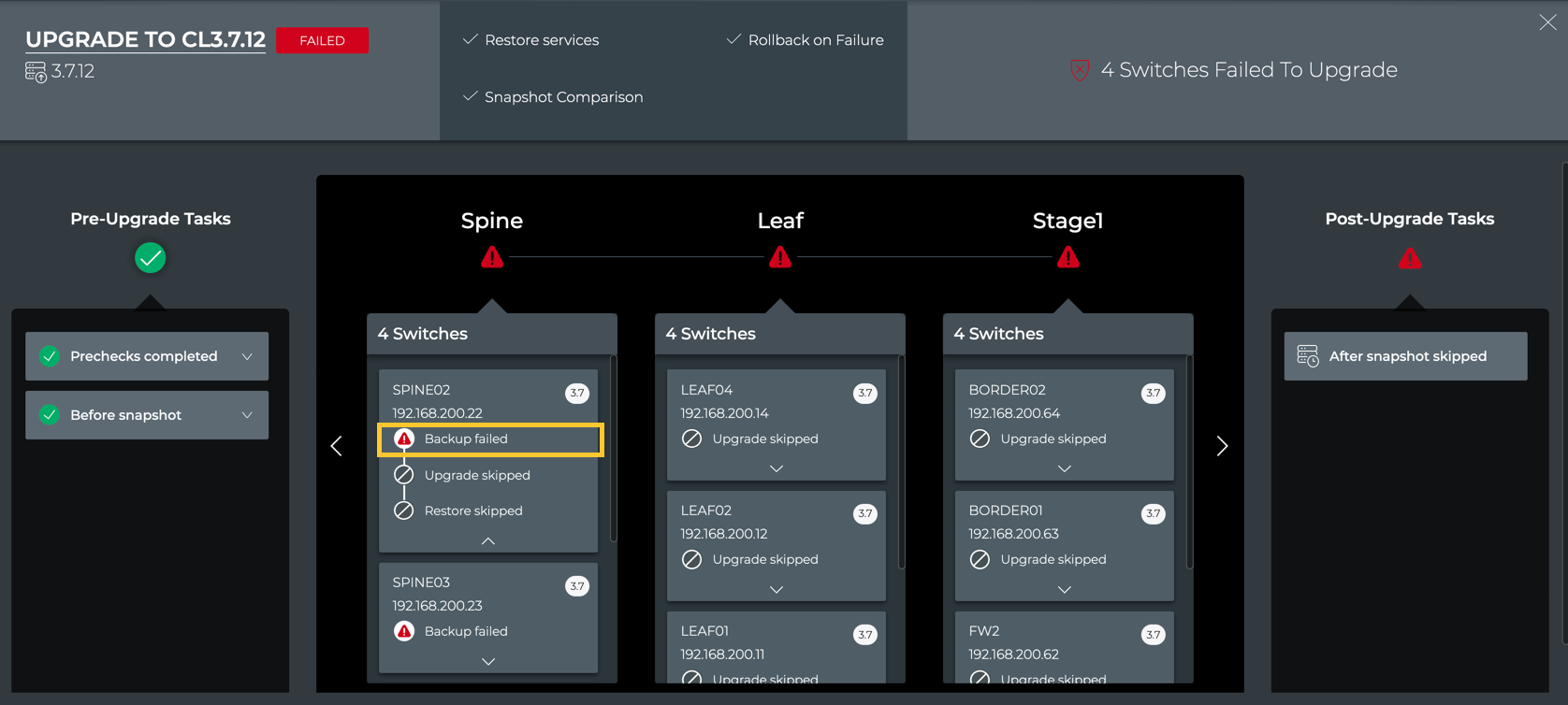Expand the LEAF04 switch card
1568x705 pixels.
pos(777,468)
